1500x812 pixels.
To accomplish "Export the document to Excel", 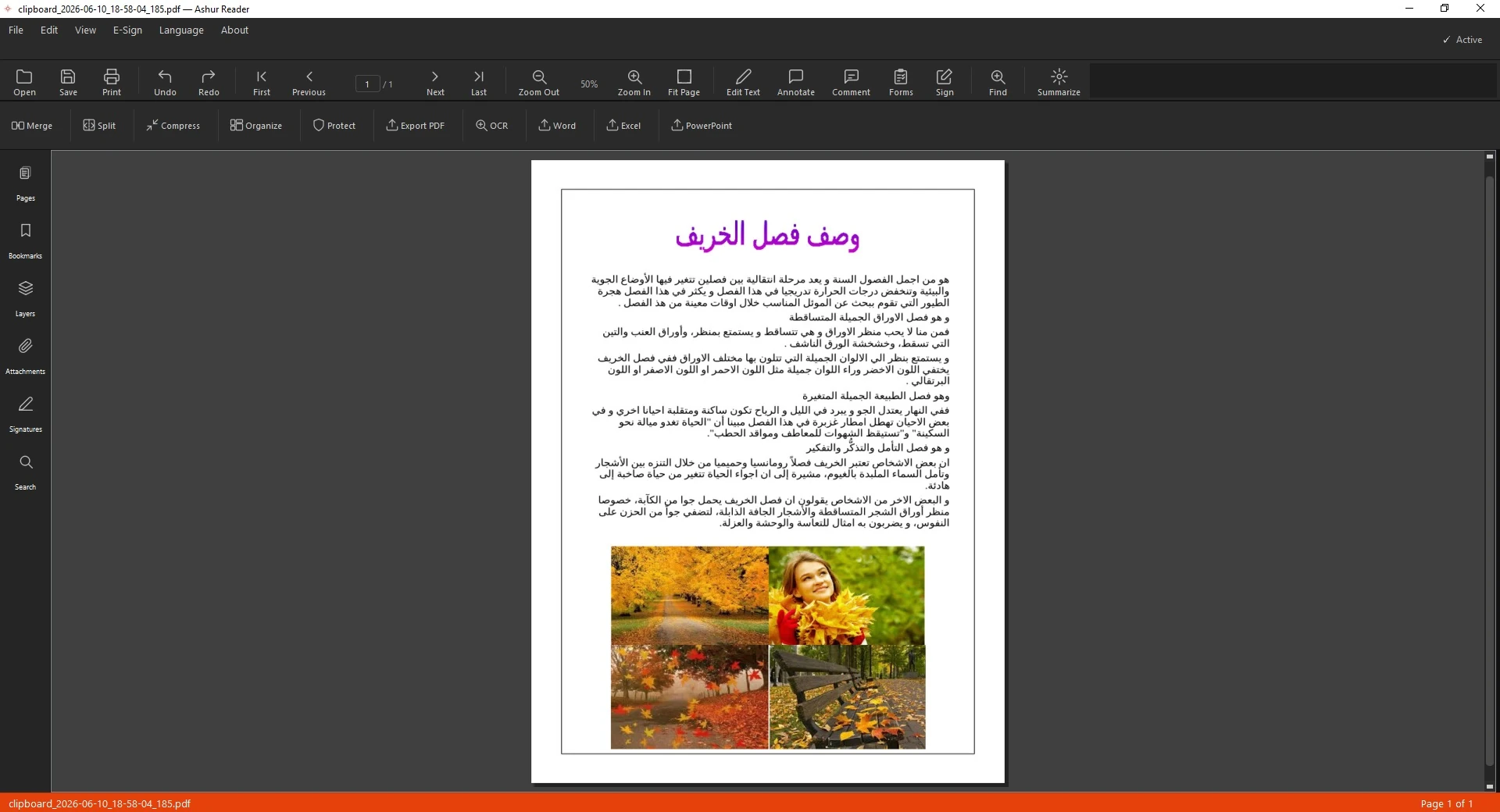I will pyautogui.click(x=623, y=126).
